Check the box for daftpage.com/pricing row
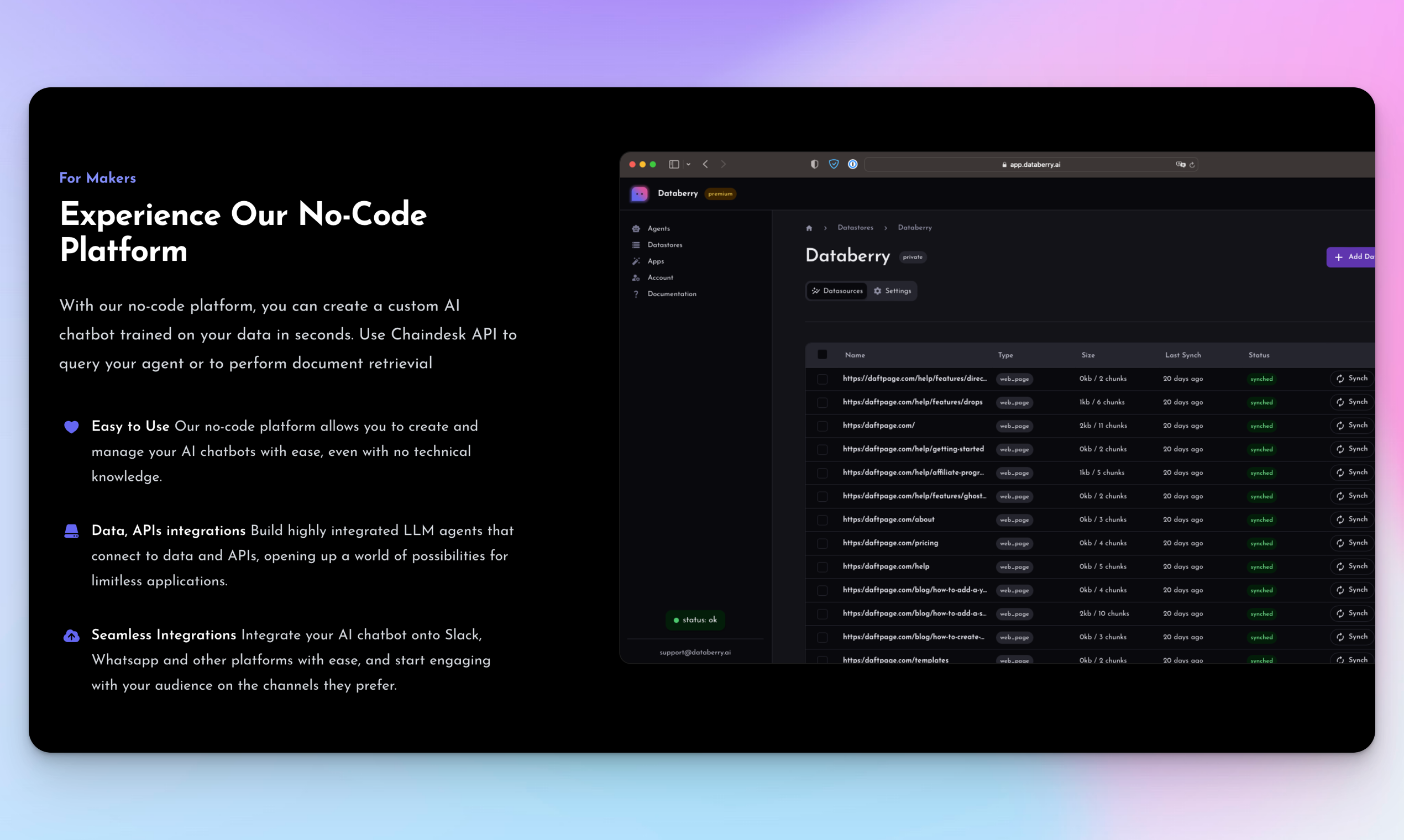Image resolution: width=1404 pixels, height=840 pixels. point(822,543)
